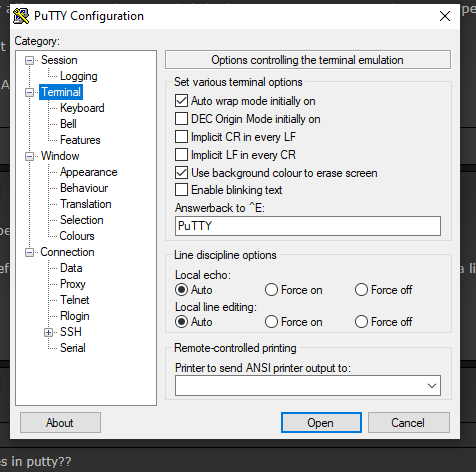Open Proxy settings category
This screenshot has height=472, width=476.
73,284
